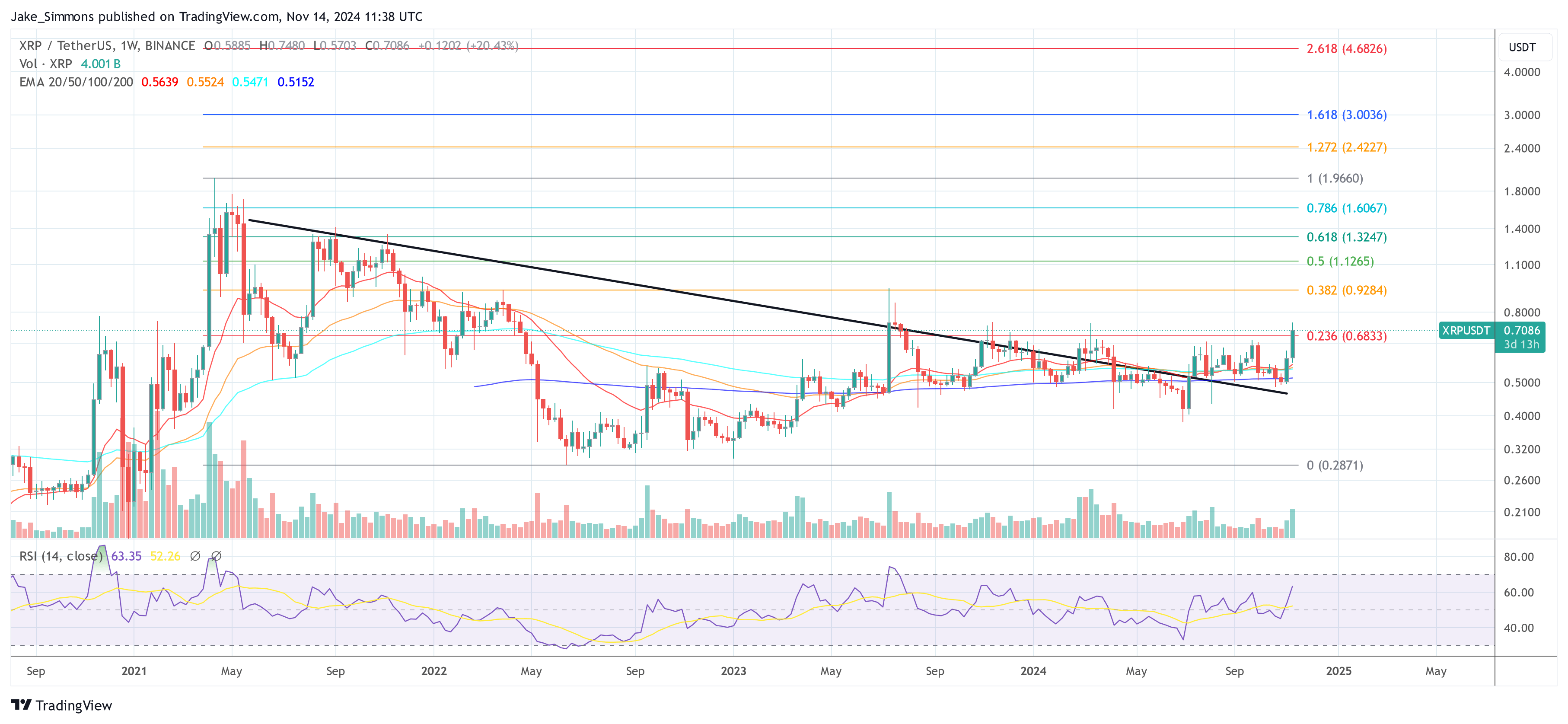Click the RSI value 63.35
Image resolution: width=1568 pixels, height=724 pixels.
[x=126, y=556]
